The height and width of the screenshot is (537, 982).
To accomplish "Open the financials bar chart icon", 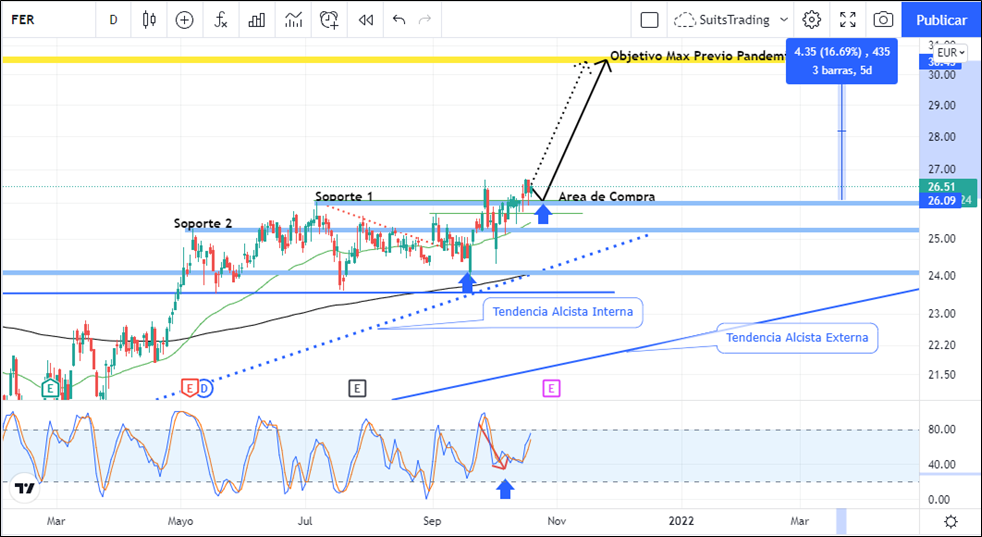I will click(257, 19).
